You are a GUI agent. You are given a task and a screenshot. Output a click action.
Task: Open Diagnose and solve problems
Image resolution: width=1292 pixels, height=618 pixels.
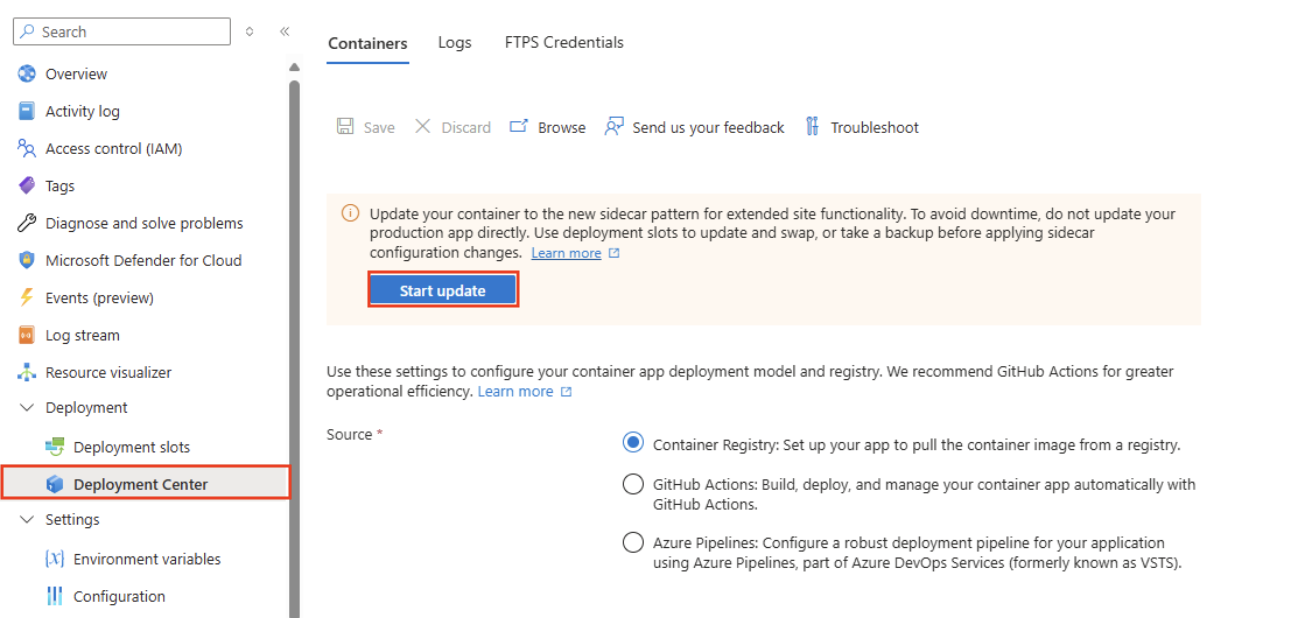pyautogui.click(x=143, y=222)
